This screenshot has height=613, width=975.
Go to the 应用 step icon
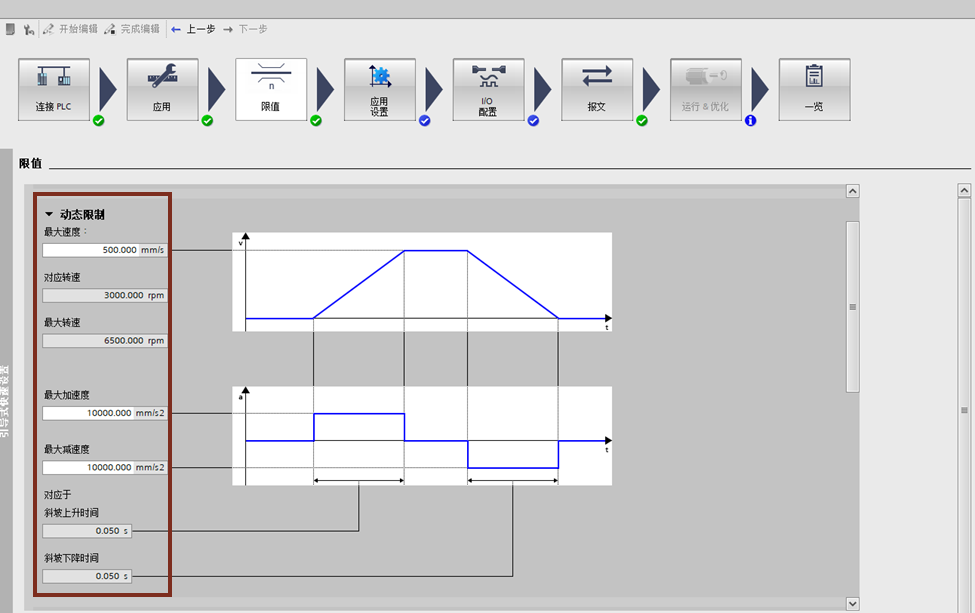[x=162, y=90]
